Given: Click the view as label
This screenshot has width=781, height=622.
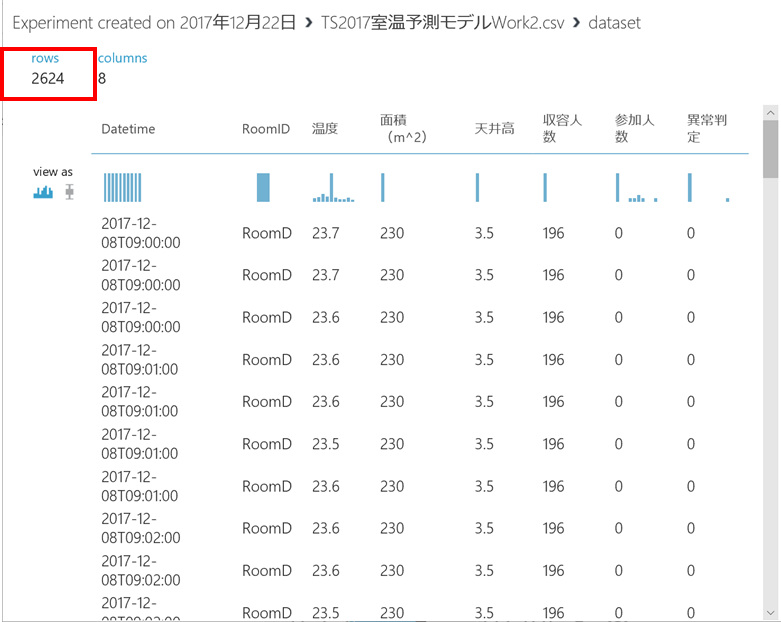Looking at the screenshot, I should (53, 172).
